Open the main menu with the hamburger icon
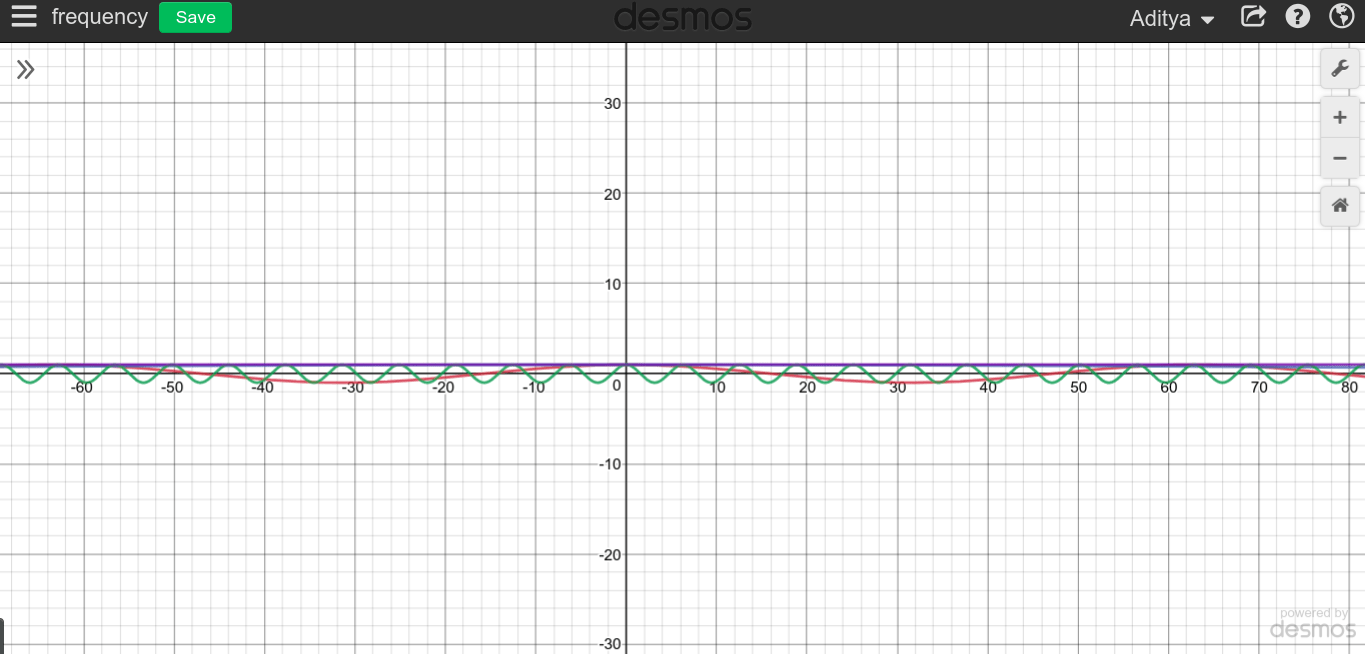 pyautogui.click(x=23, y=17)
